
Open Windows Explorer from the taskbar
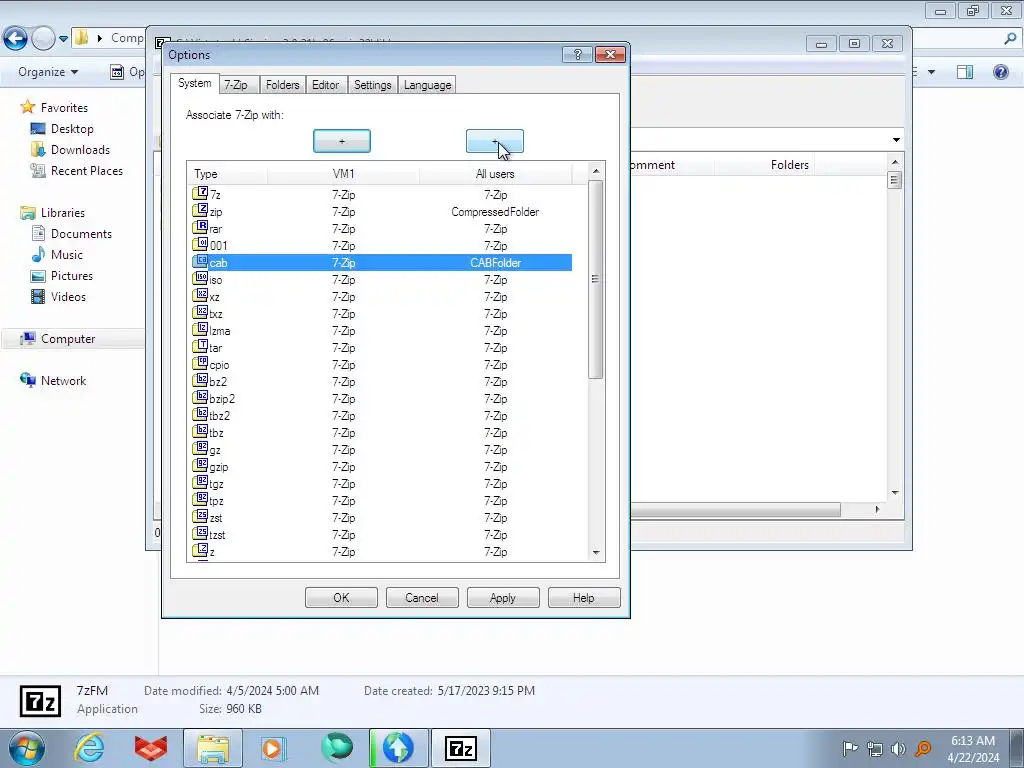[x=213, y=748]
